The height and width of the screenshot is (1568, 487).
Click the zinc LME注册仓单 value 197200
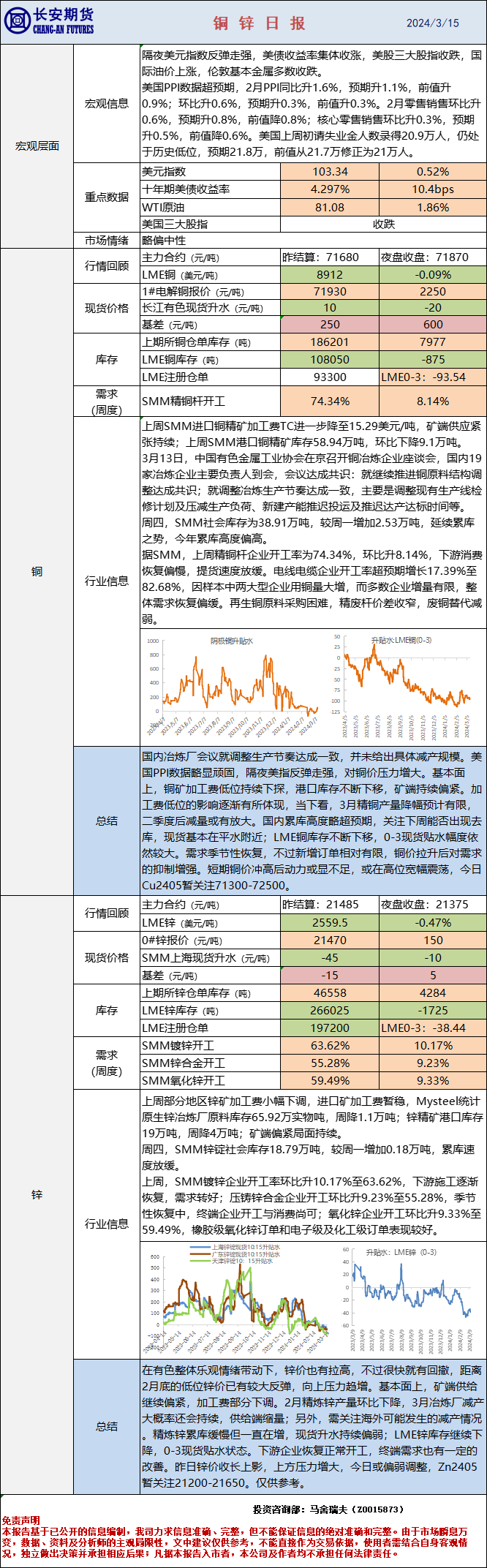coord(330,1028)
